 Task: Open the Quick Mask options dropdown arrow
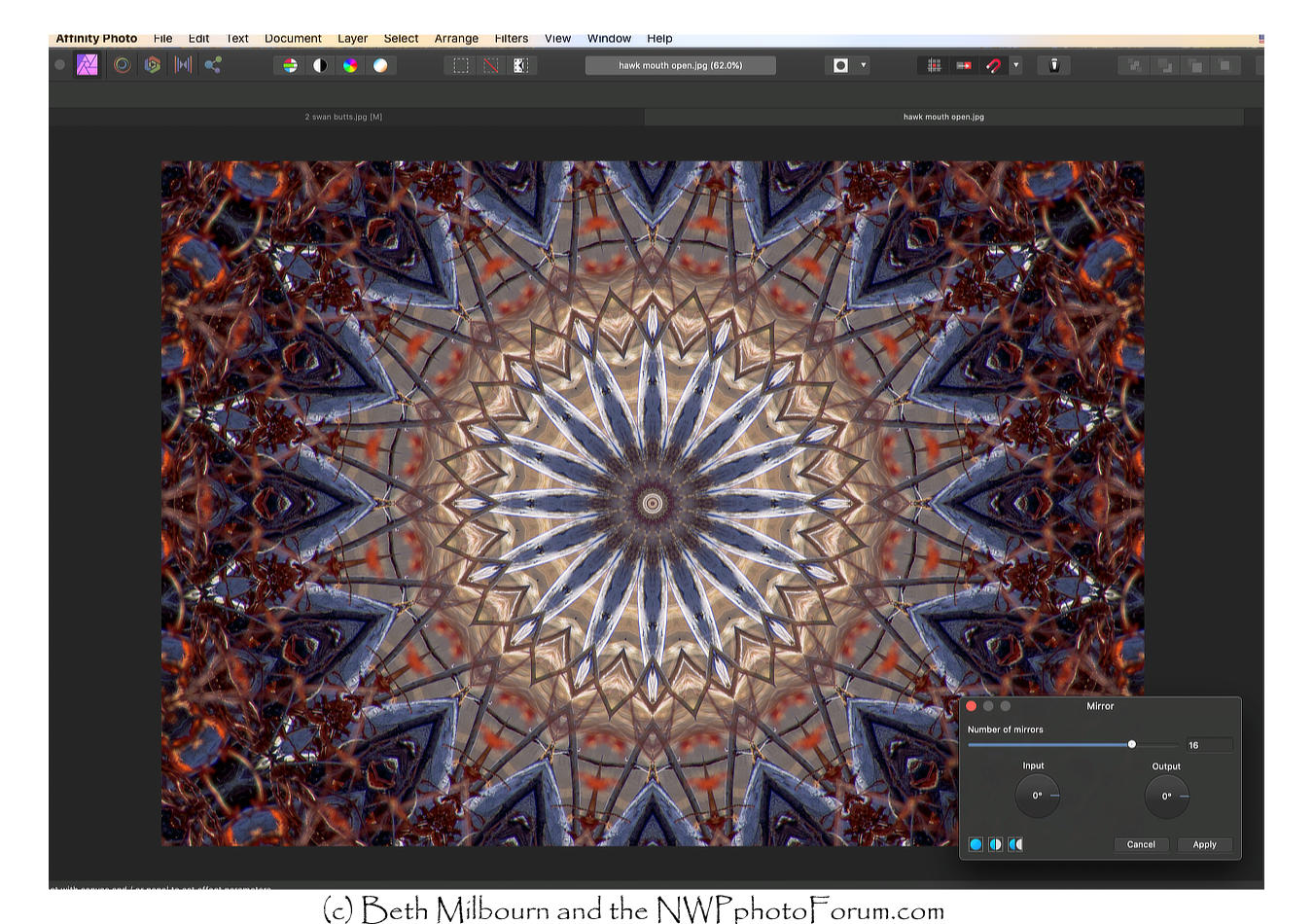point(864,65)
